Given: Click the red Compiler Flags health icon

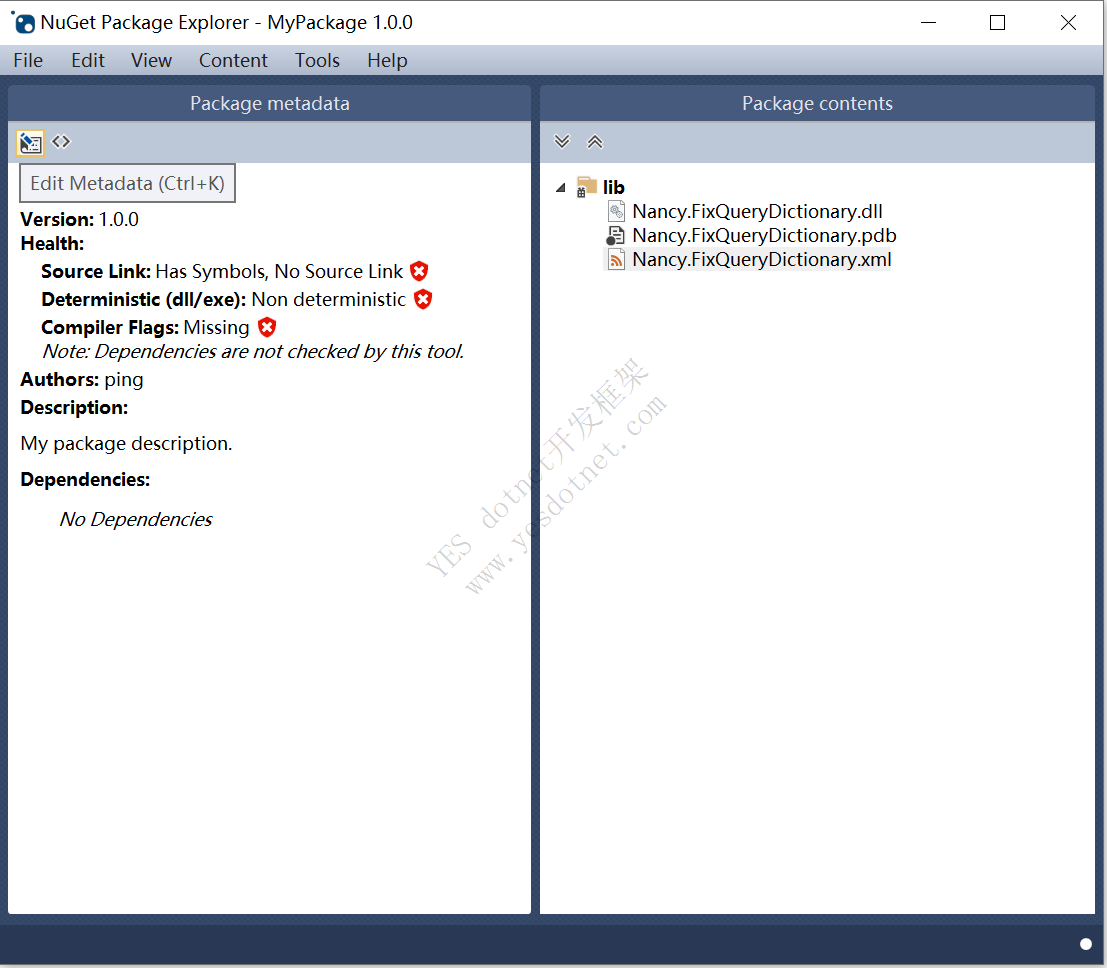Looking at the screenshot, I should pos(267,327).
